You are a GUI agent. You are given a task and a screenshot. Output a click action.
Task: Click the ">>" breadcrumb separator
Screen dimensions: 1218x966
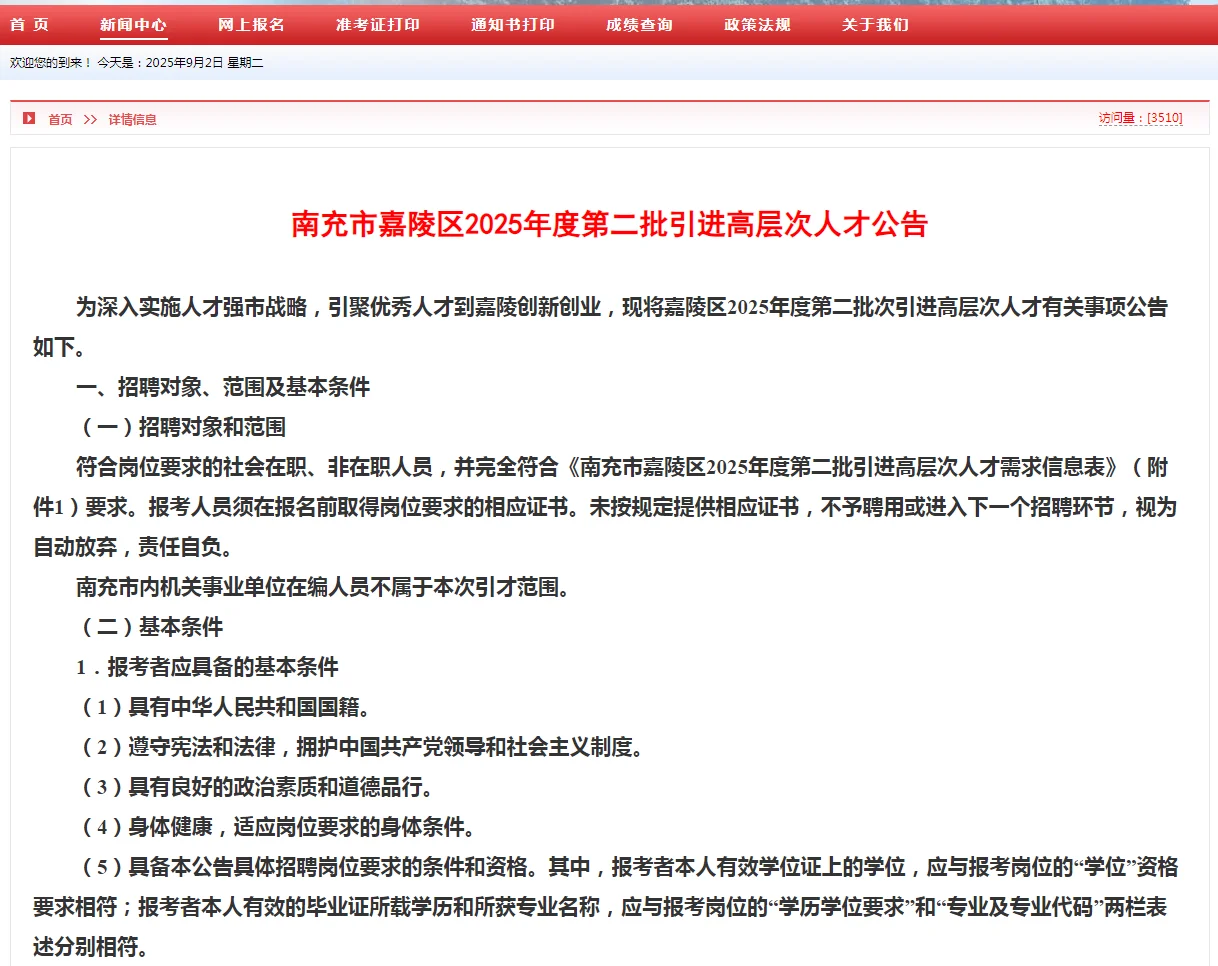coord(91,118)
